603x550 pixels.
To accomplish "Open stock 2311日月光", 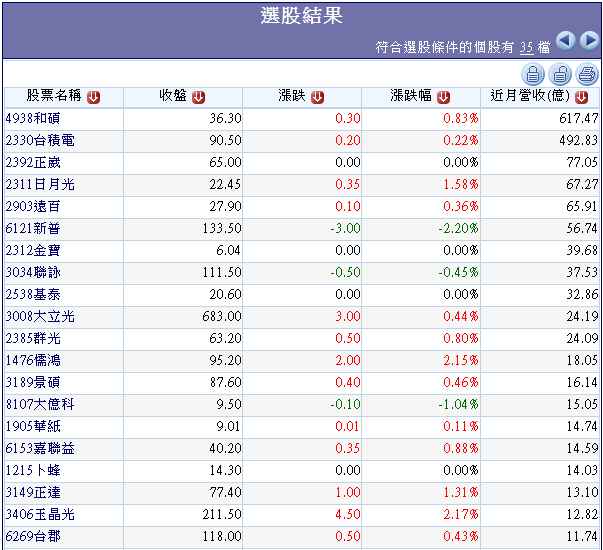I will pos(40,184).
